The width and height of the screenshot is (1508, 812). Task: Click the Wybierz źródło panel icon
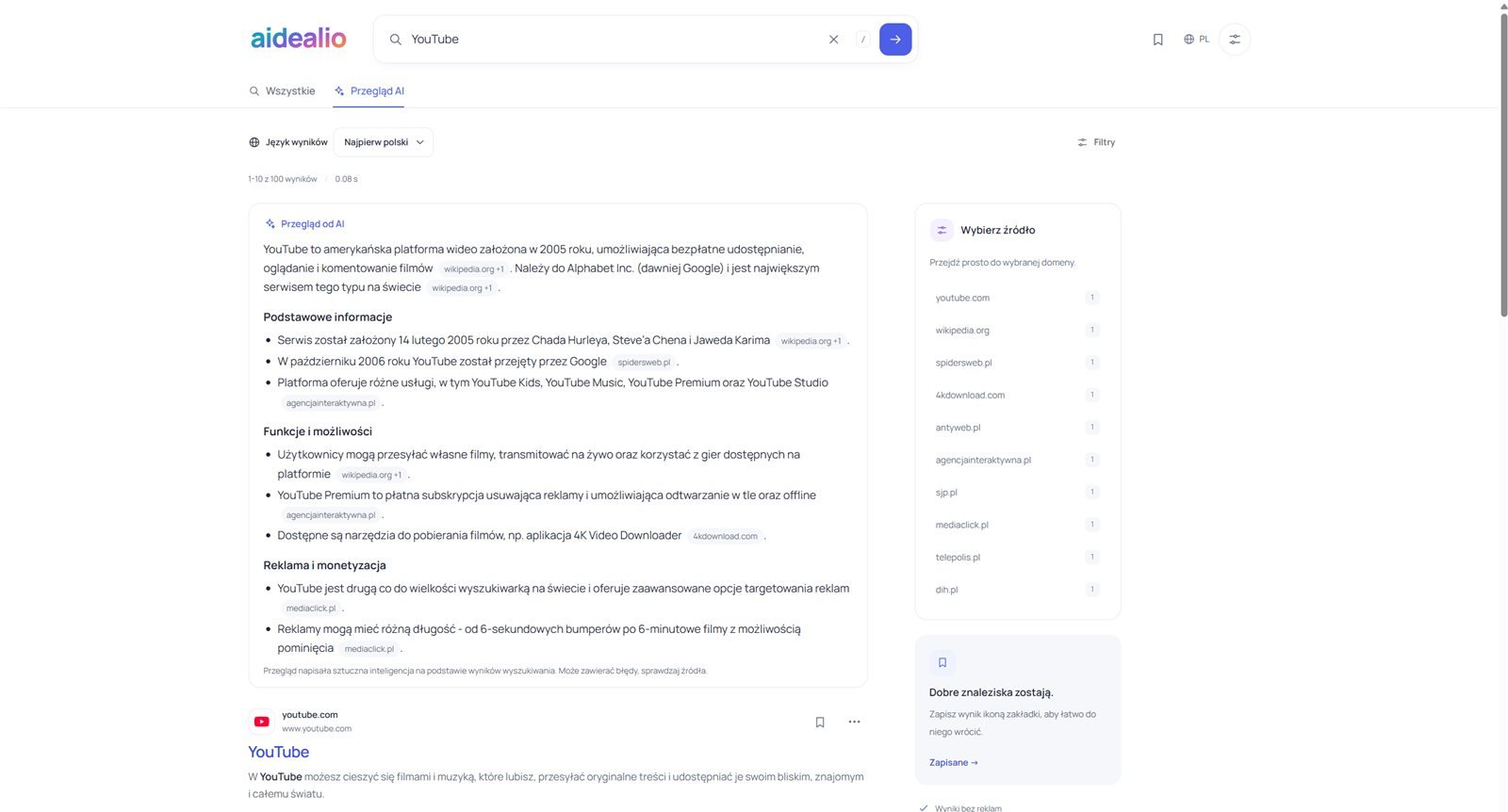tap(942, 230)
